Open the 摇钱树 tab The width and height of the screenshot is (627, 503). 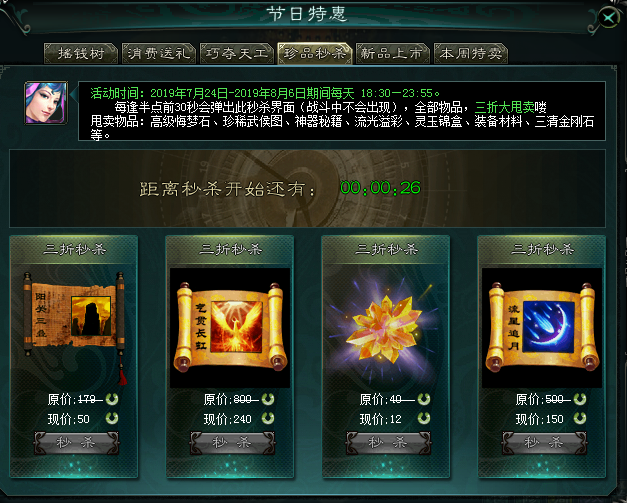[81, 54]
